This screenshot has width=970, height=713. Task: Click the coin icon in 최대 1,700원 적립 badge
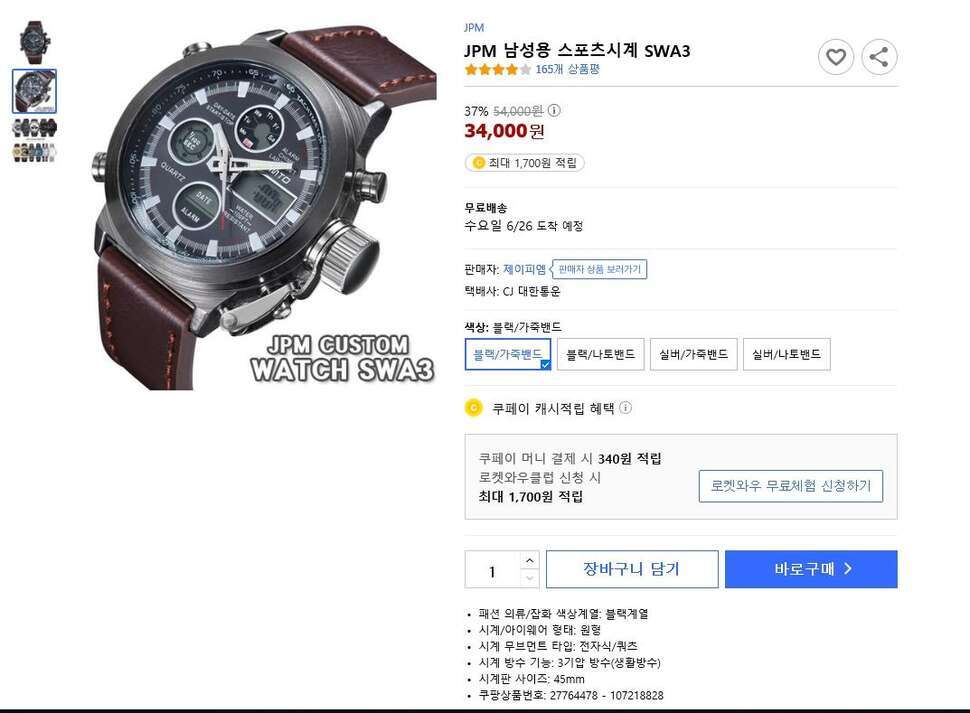478,163
